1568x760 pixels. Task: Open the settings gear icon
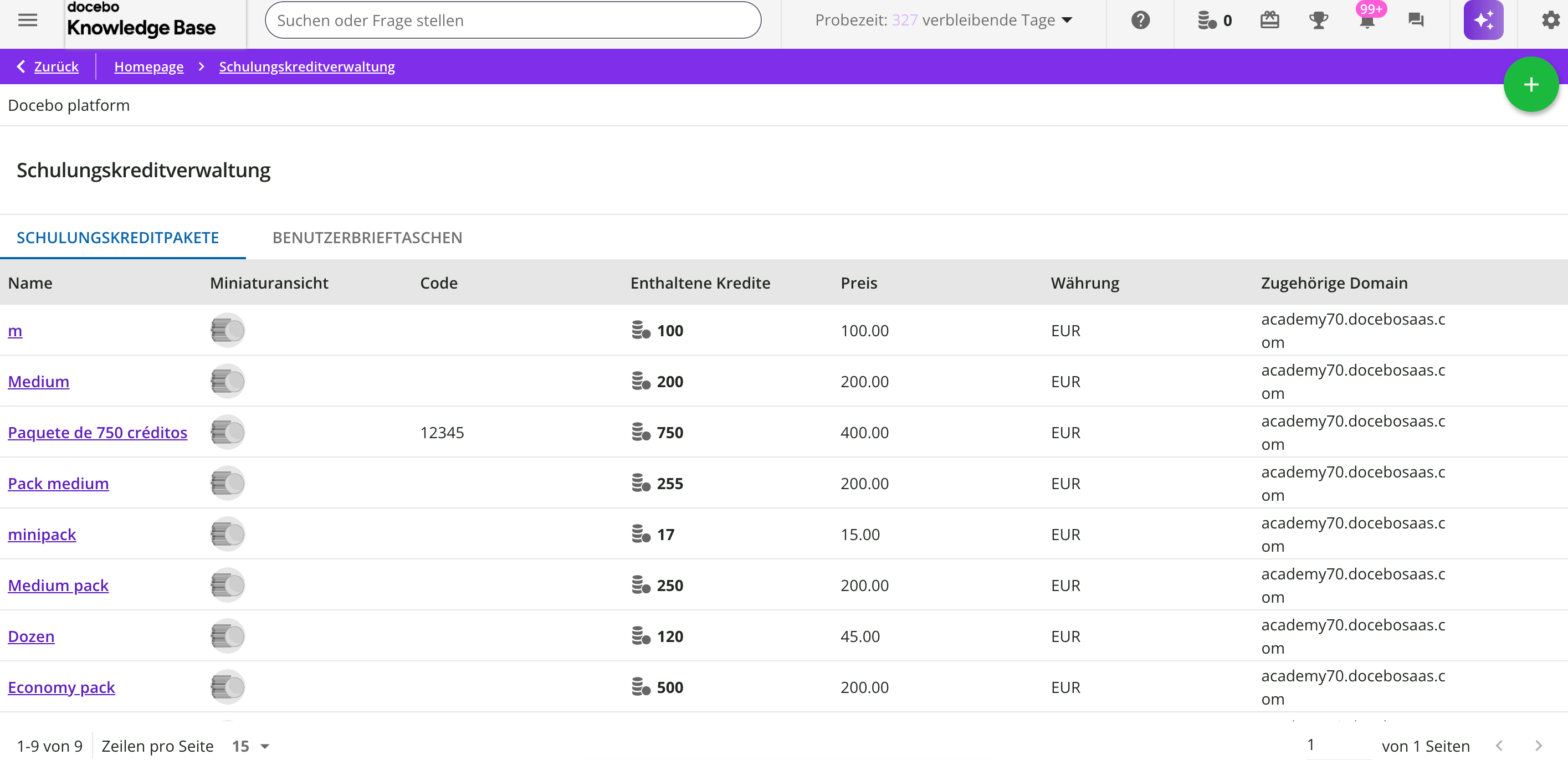(1550, 20)
